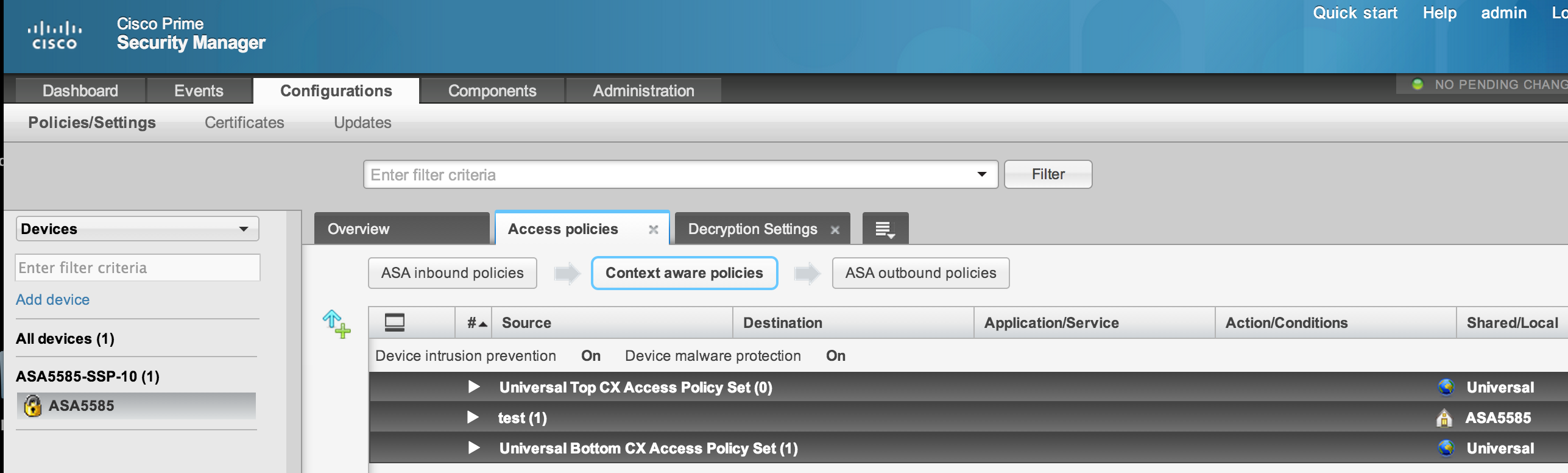Open the tab list menu icon
Screen dimensions: 1568x473
coord(885,229)
